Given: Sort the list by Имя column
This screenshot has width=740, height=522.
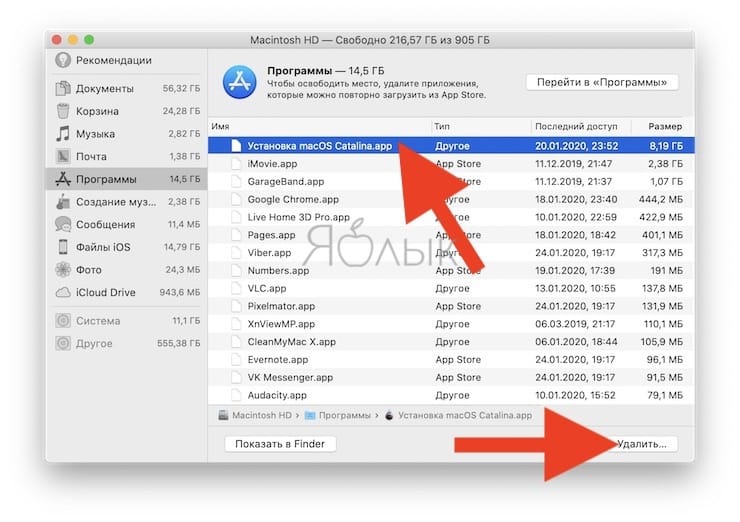Looking at the screenshot, I should tap(320, 126).
